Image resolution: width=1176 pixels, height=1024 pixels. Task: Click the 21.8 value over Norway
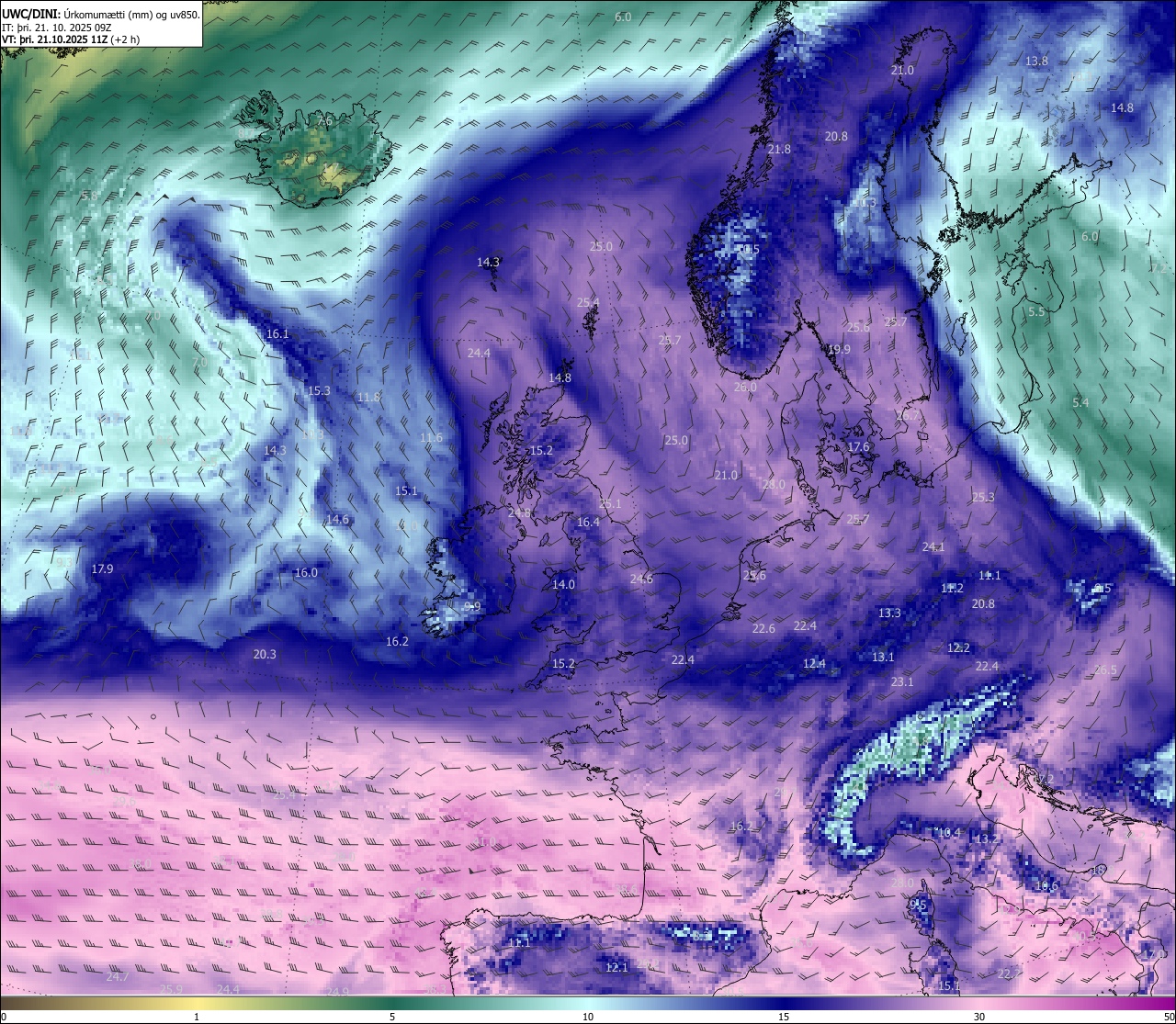click(779, 149)
